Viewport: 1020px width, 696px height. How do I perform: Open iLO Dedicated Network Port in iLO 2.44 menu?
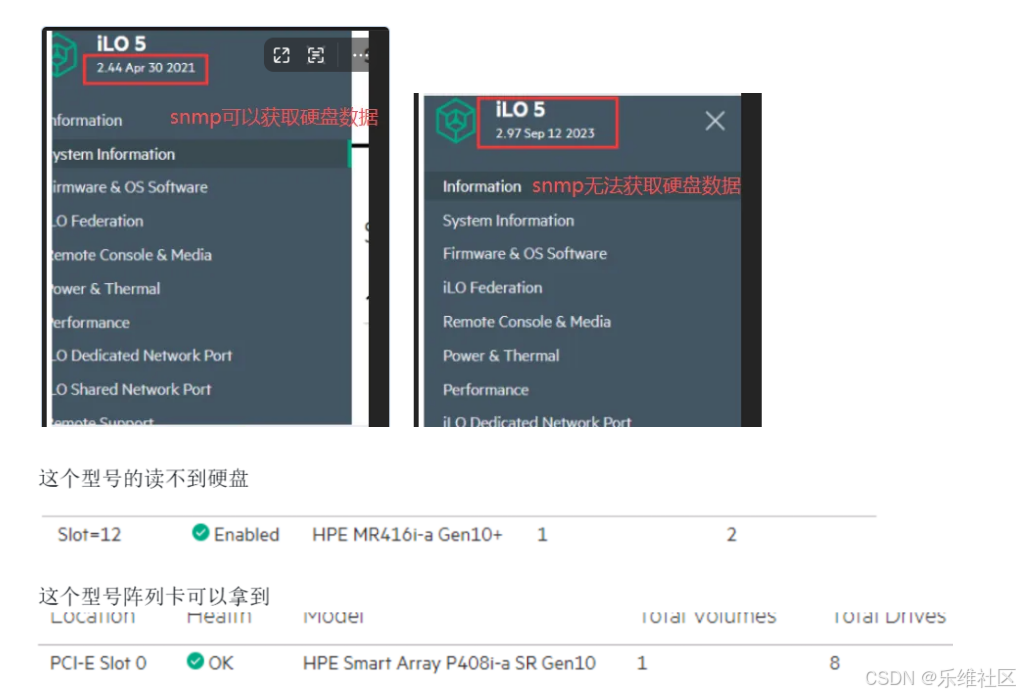coord(142,356)
